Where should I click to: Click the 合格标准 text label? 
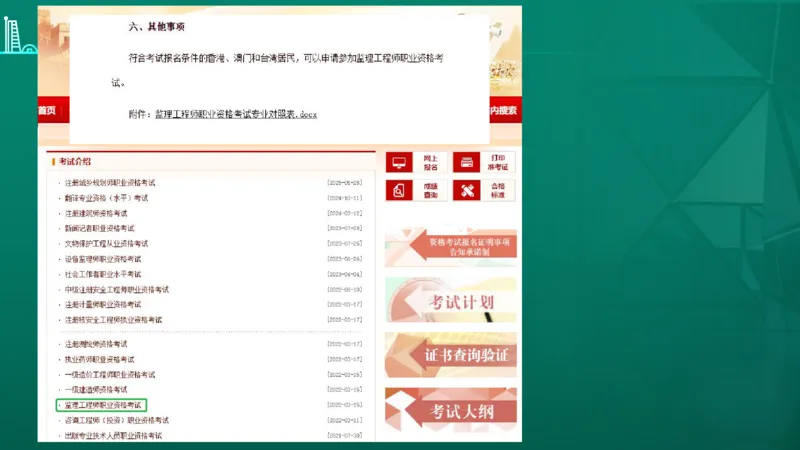pos(498,190)
